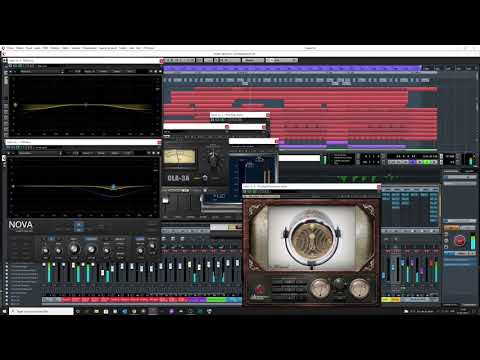Click the dark center knob between the mic plugin gauges
Screen dimensions: 480x360
click(339, 284)
